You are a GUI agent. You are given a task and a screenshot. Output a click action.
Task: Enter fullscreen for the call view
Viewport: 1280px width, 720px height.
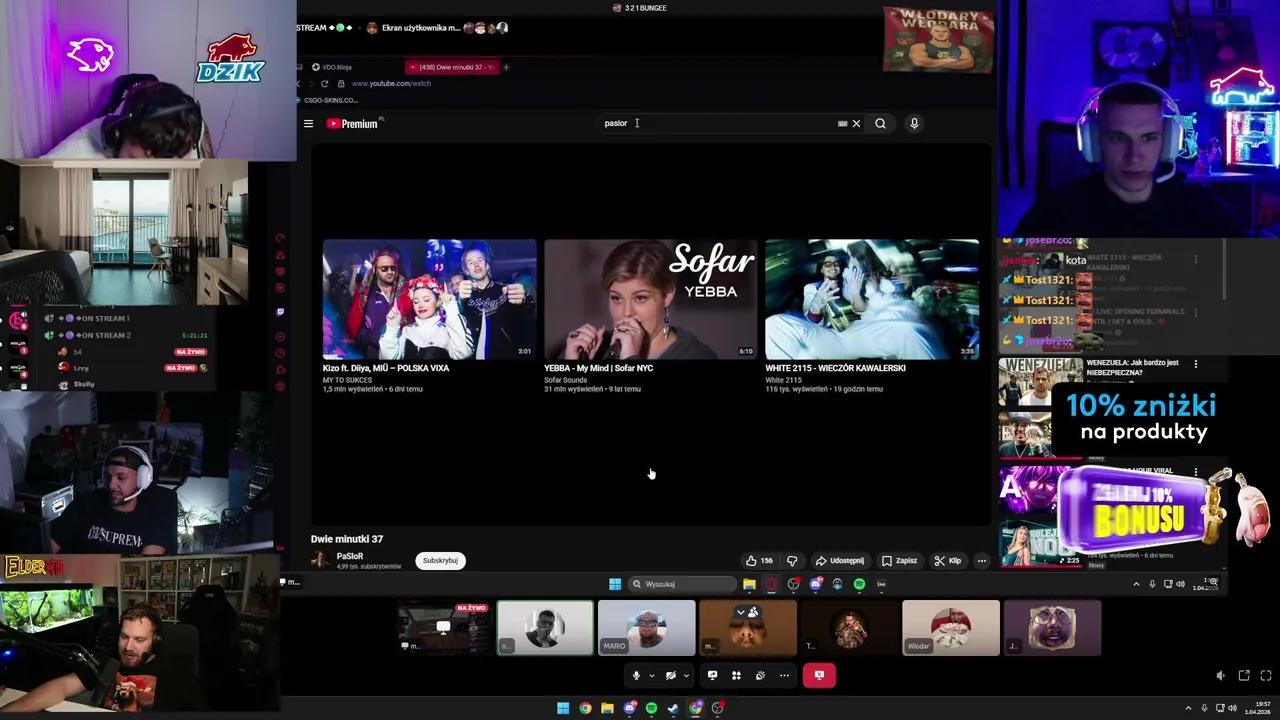(x=1265, y=676)
